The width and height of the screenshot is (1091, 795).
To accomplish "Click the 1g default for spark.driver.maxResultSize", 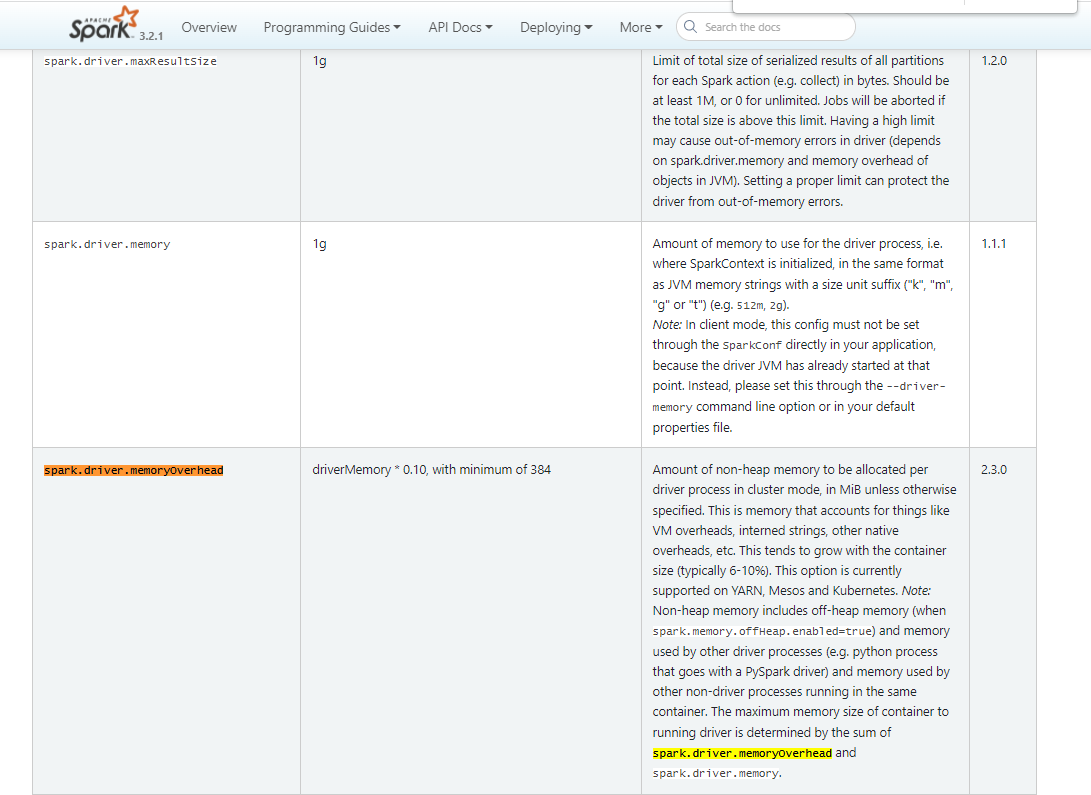I will pos(319,61).
